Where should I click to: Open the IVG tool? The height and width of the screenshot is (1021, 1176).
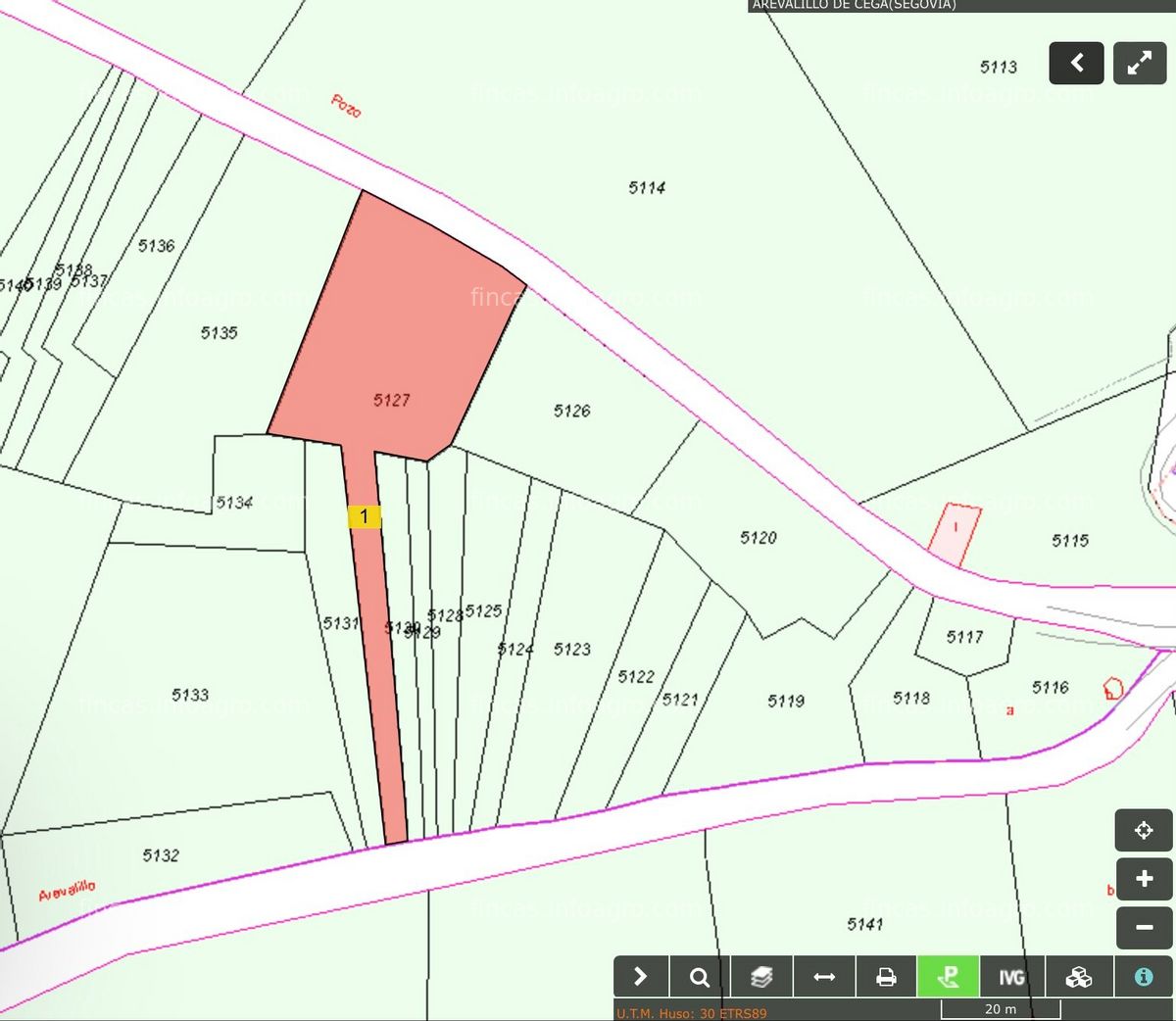coord(1011,977)
